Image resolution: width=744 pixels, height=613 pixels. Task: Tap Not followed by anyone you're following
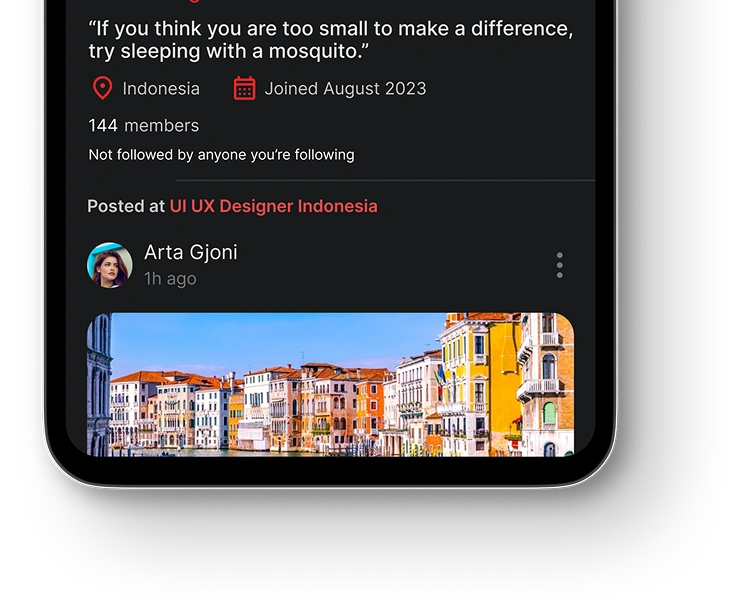point(222,155)
